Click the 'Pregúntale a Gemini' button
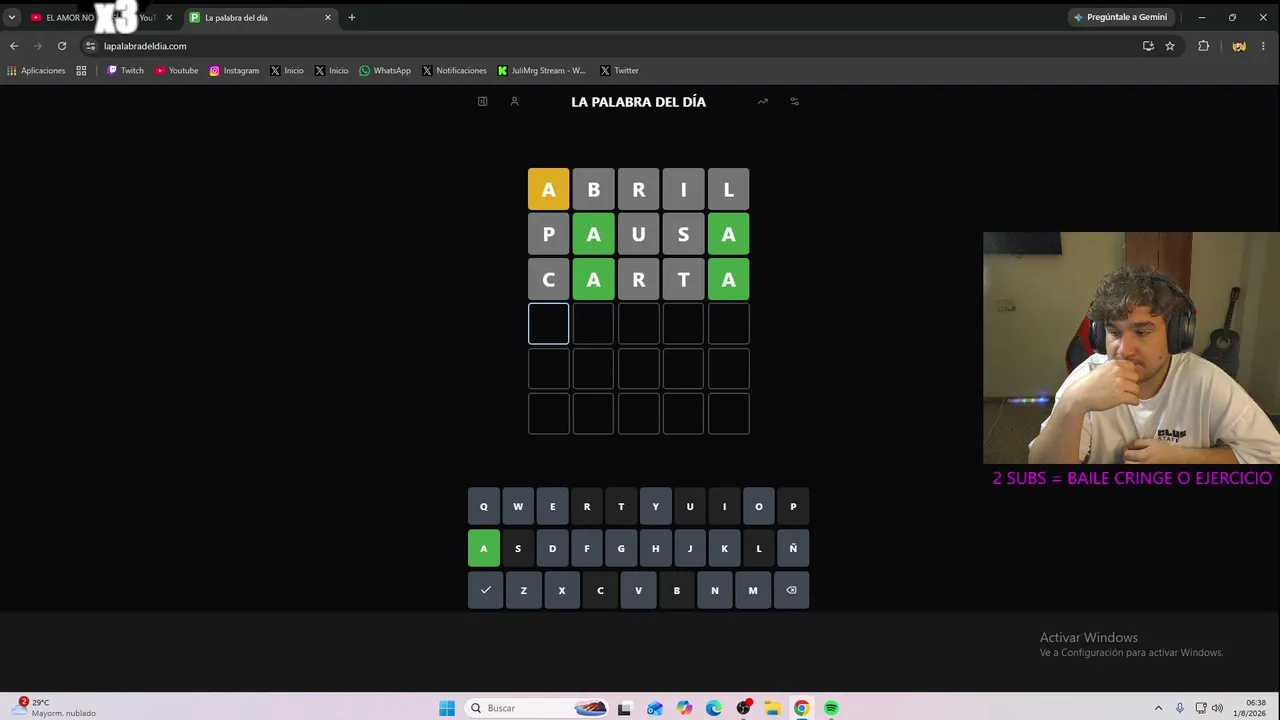Image resolution: width=1280 pixels, height=720 pixels. pos(1120,17)
